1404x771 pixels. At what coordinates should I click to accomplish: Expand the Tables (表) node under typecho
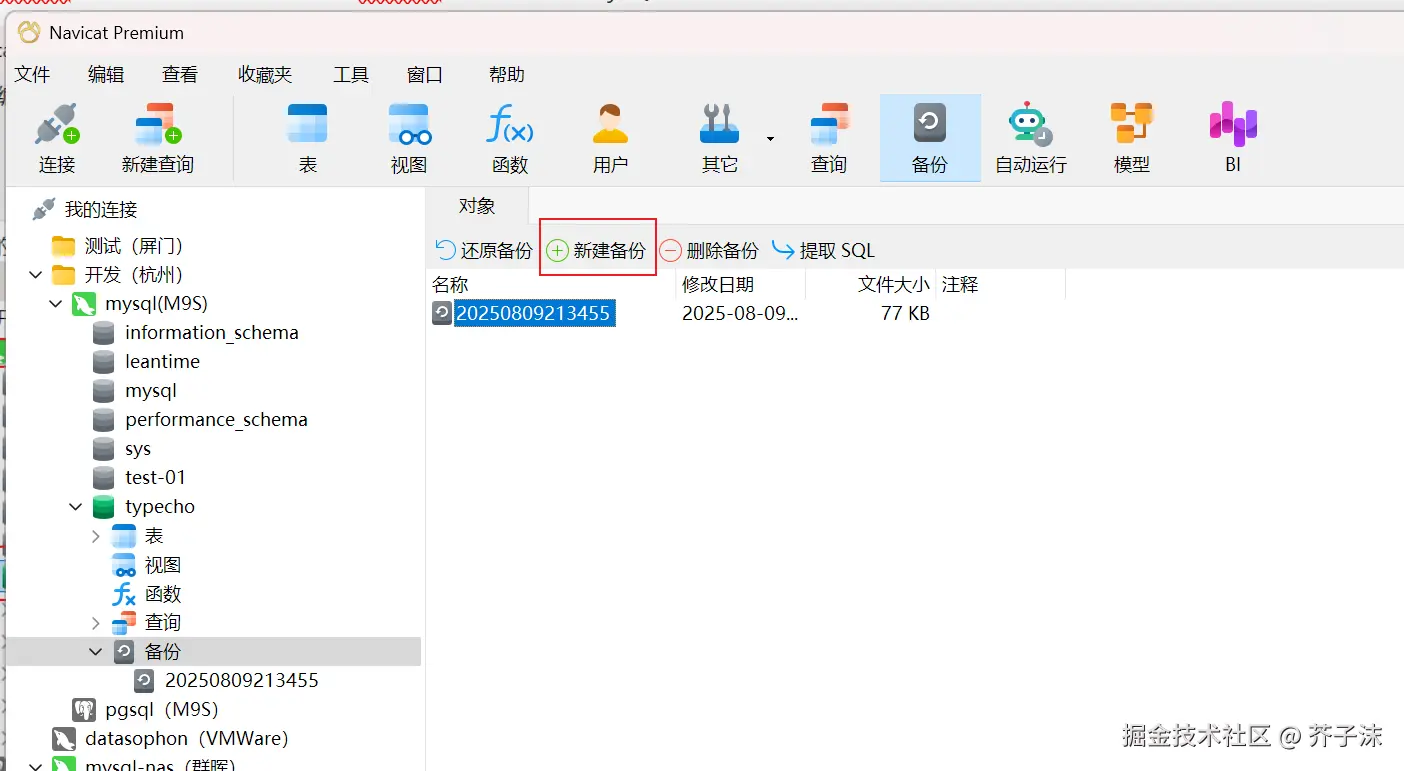pyautogui.click(x=96, y=536)
